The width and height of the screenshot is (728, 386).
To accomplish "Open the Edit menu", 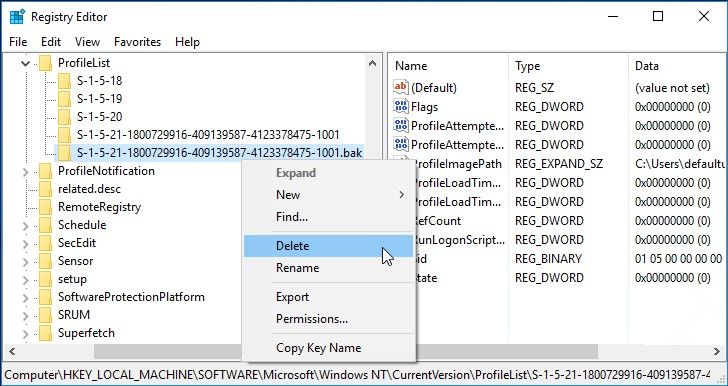I will (51, 42).
